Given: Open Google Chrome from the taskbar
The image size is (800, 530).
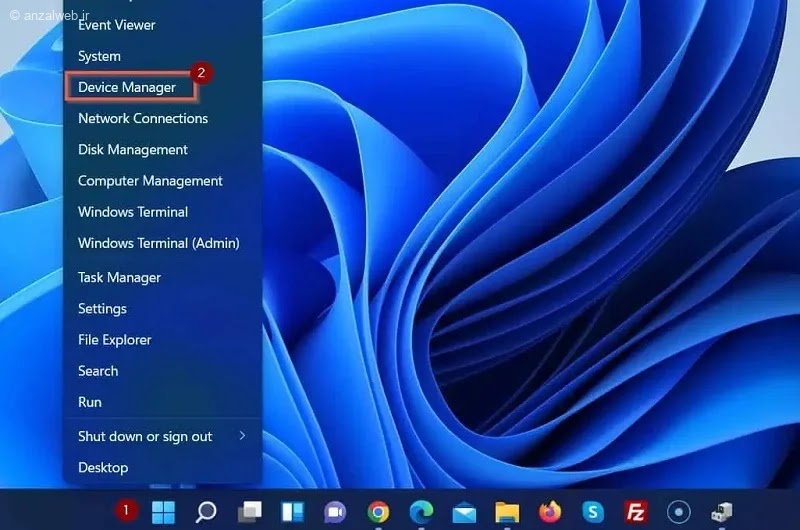Looking at the screenshot, I should 378,512.
